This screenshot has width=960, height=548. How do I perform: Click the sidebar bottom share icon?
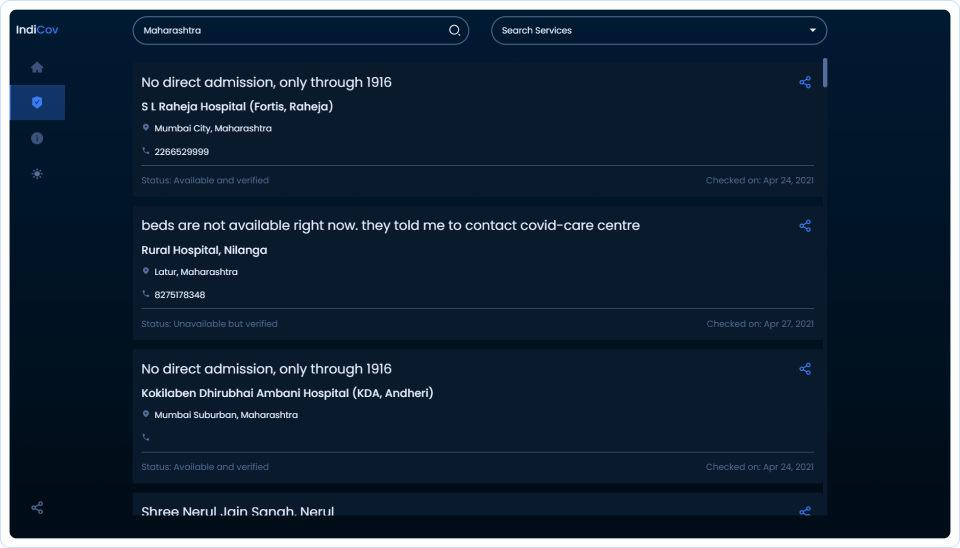[37, 508]
